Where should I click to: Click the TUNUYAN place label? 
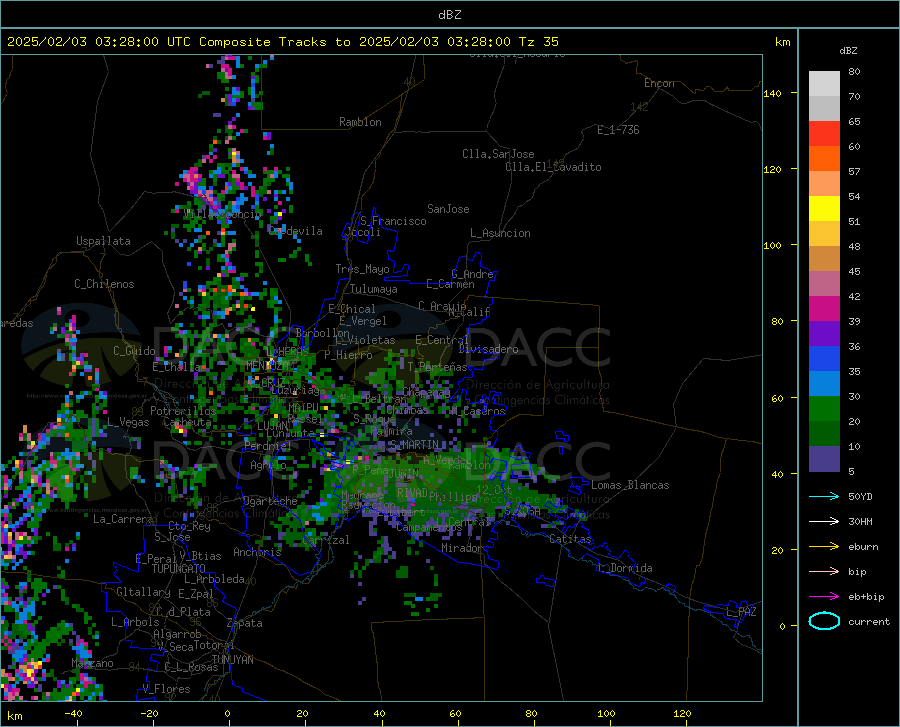tap(232, 660)
